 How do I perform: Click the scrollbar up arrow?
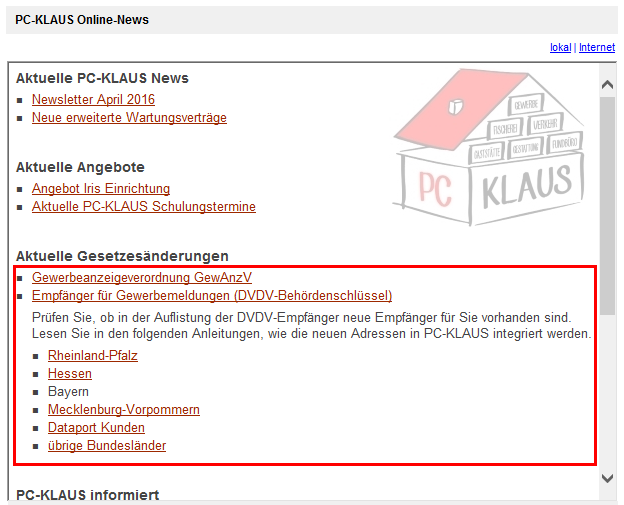point(607,77)
